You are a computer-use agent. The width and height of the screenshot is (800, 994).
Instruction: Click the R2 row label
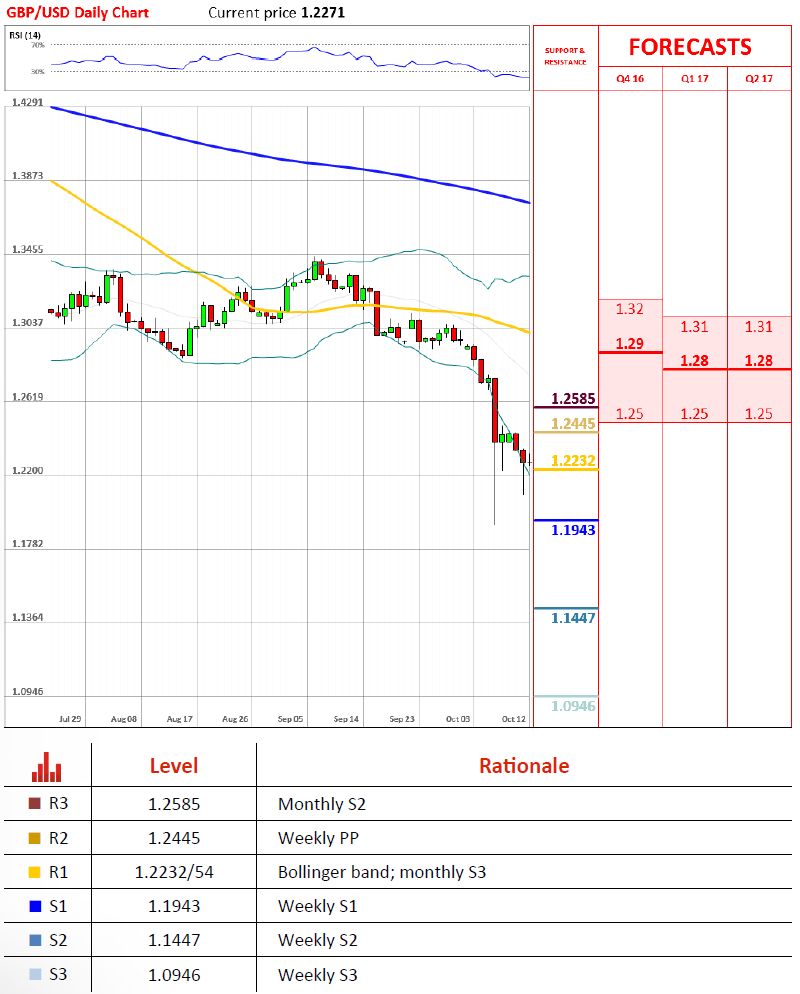click(x=58, y=838)
